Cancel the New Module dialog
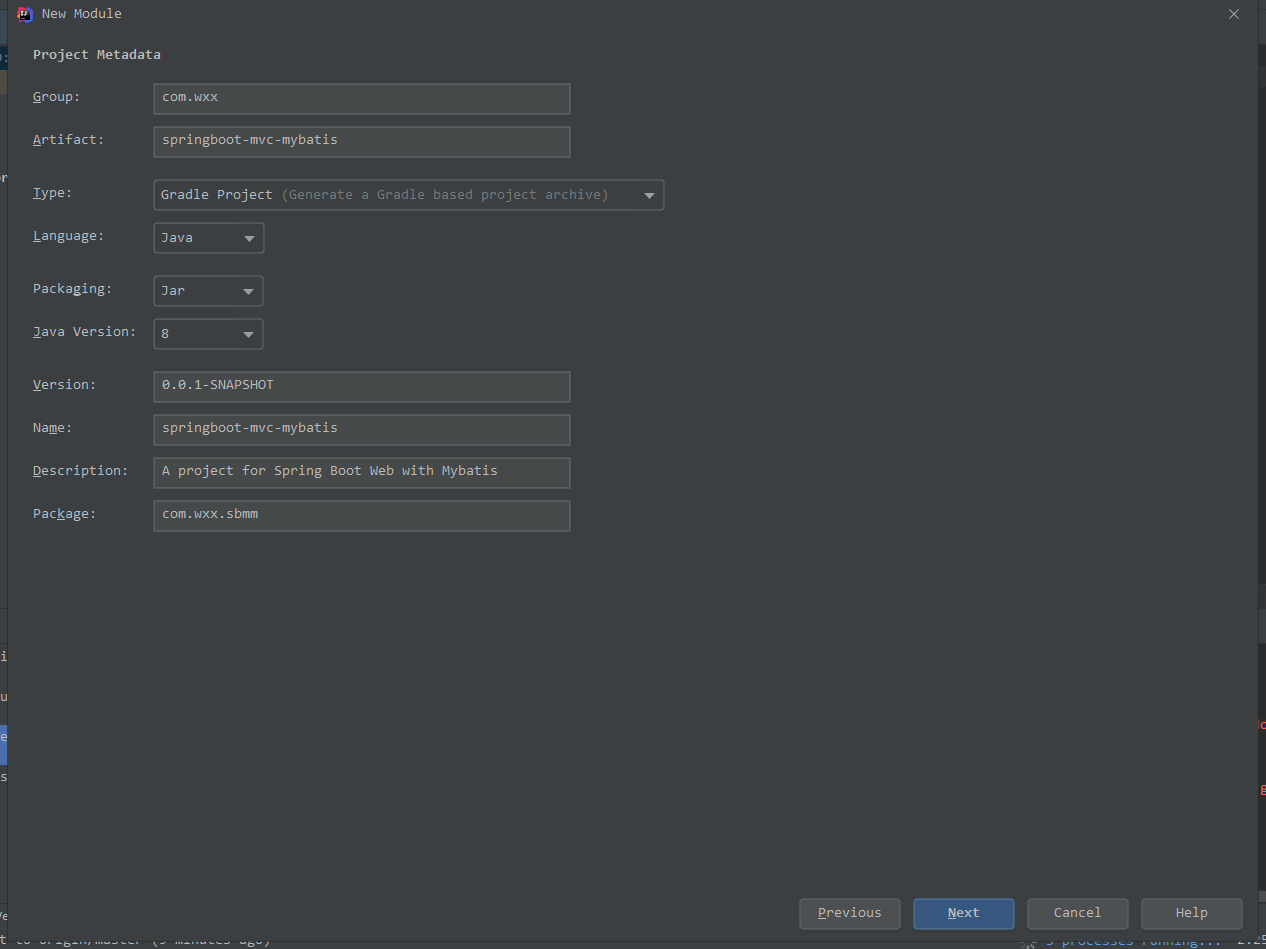 [x=1077, y=913]
